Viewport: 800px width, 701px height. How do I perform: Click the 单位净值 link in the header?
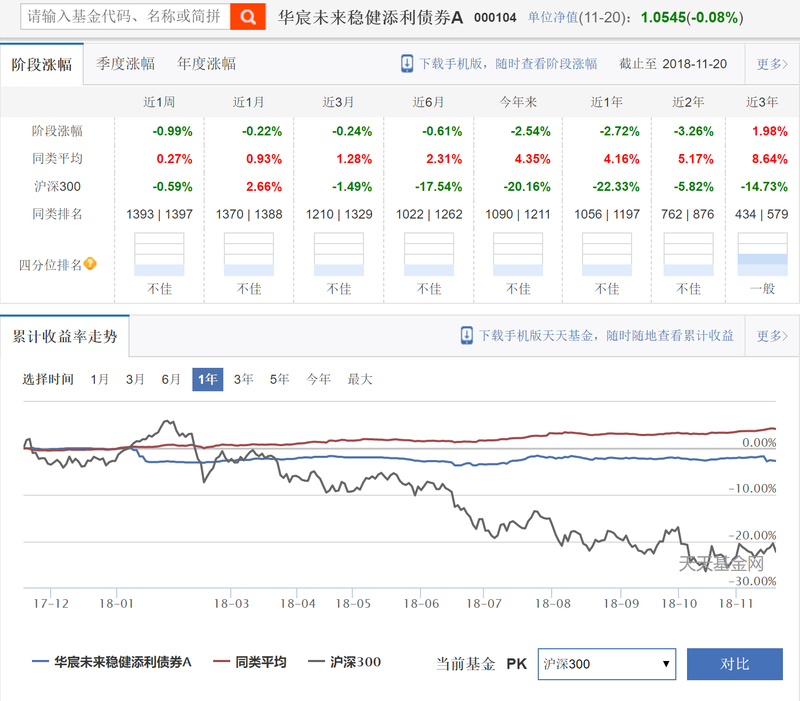(553, 17)
